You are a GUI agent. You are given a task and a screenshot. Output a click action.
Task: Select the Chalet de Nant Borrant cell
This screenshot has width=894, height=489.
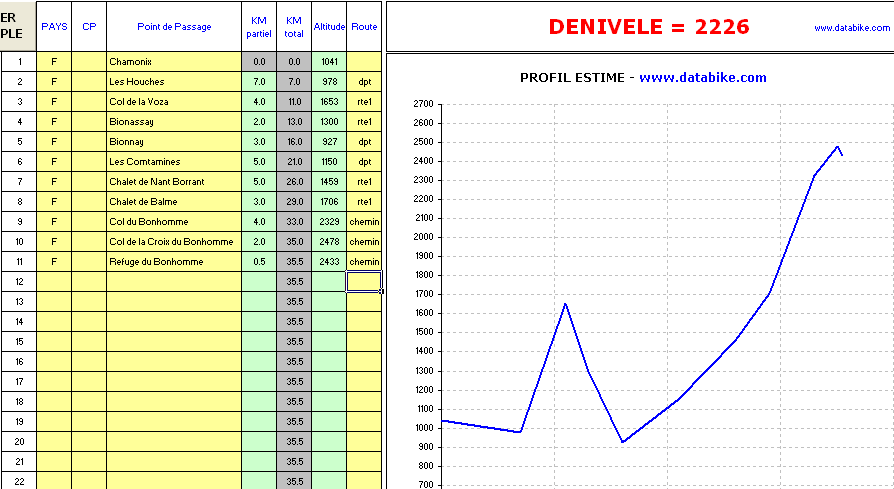174,182
